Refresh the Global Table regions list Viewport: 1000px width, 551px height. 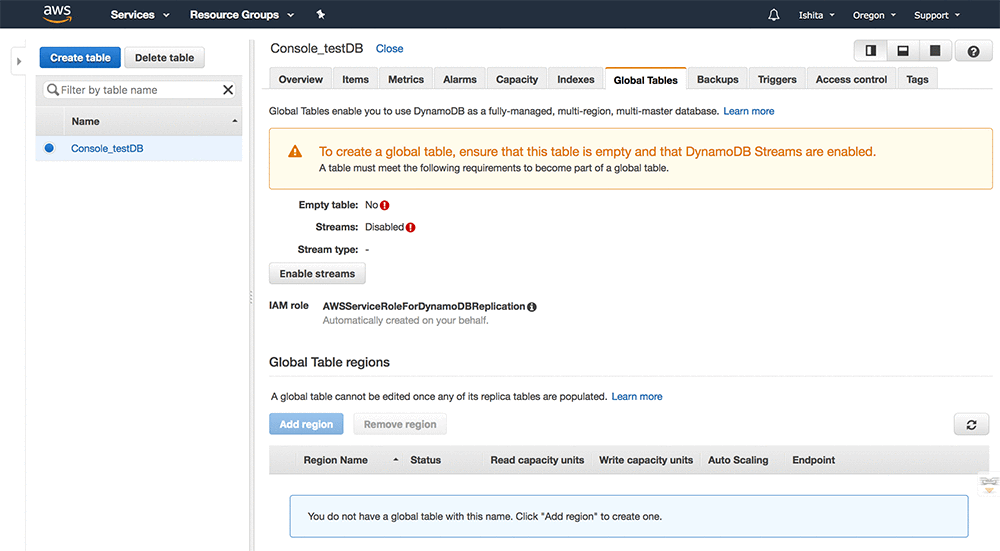[x=971, y=425]
